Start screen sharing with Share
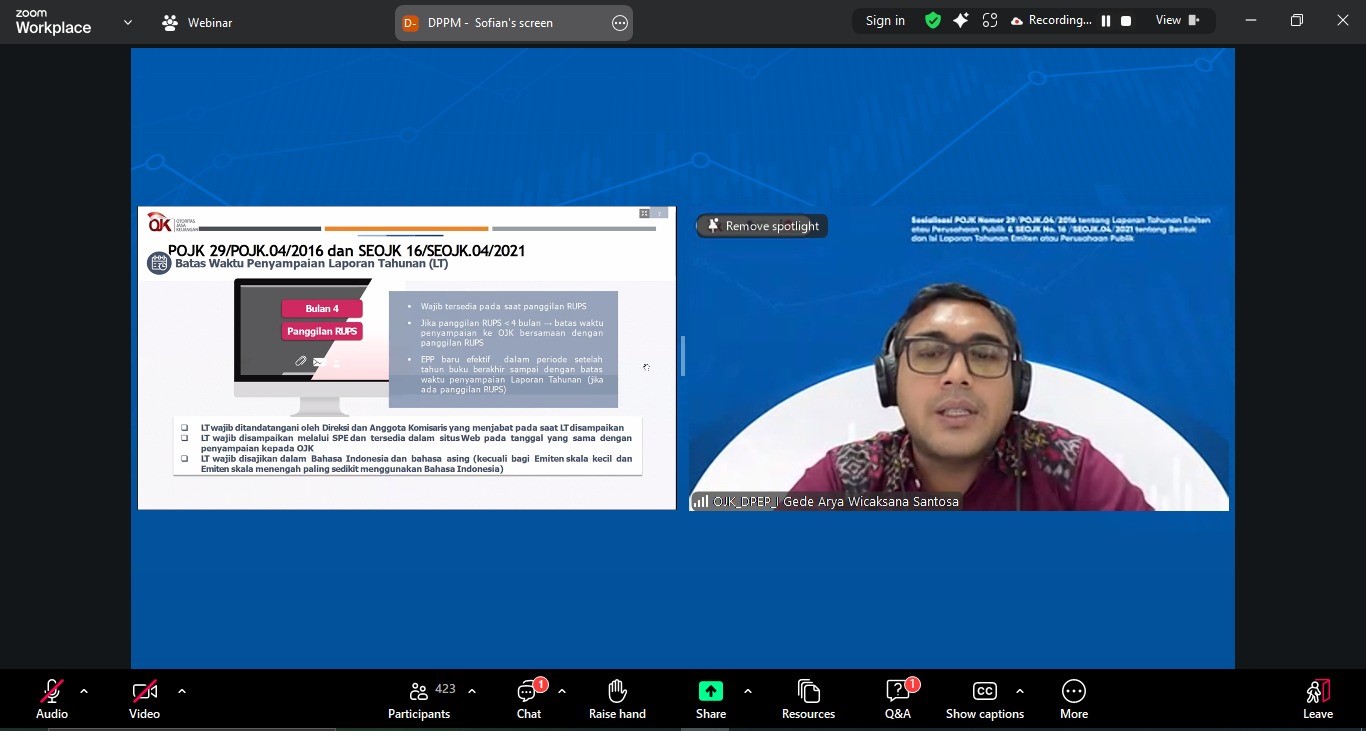Image resolution: width=1366 pixels, height=731 pixels. tap(710, 699)
